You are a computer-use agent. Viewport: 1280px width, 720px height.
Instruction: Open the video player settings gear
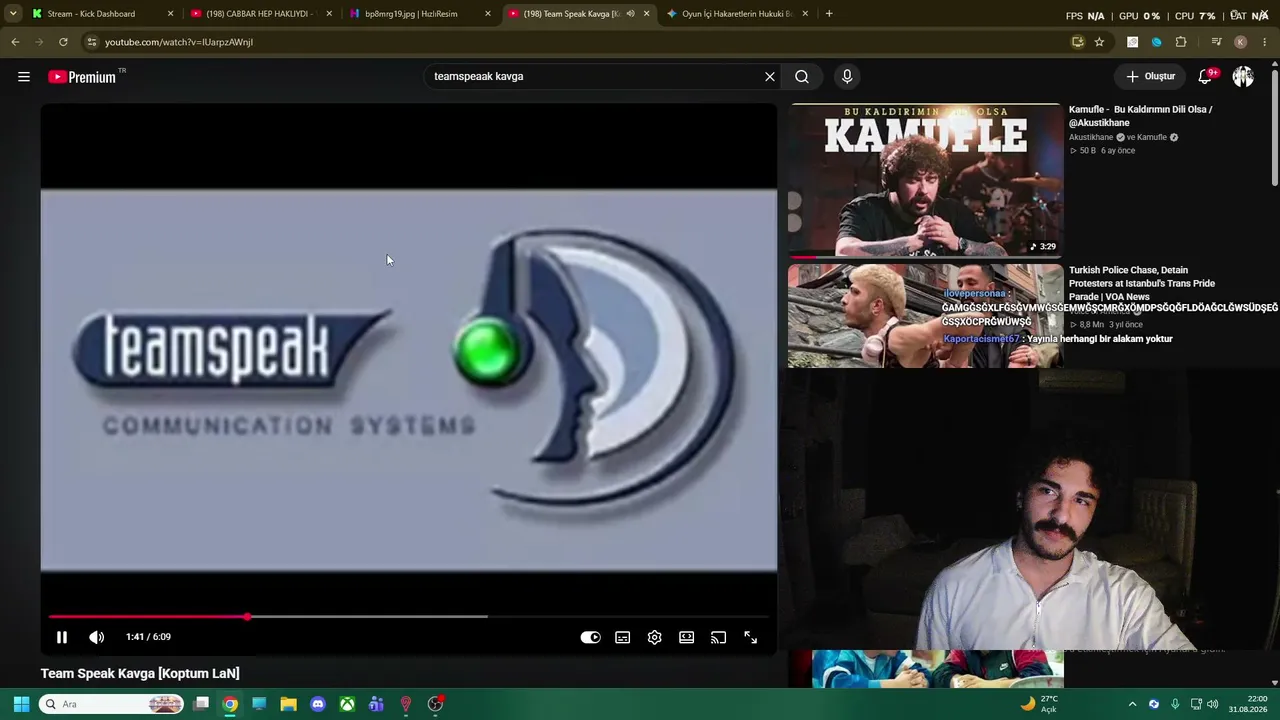click(654, 637)
